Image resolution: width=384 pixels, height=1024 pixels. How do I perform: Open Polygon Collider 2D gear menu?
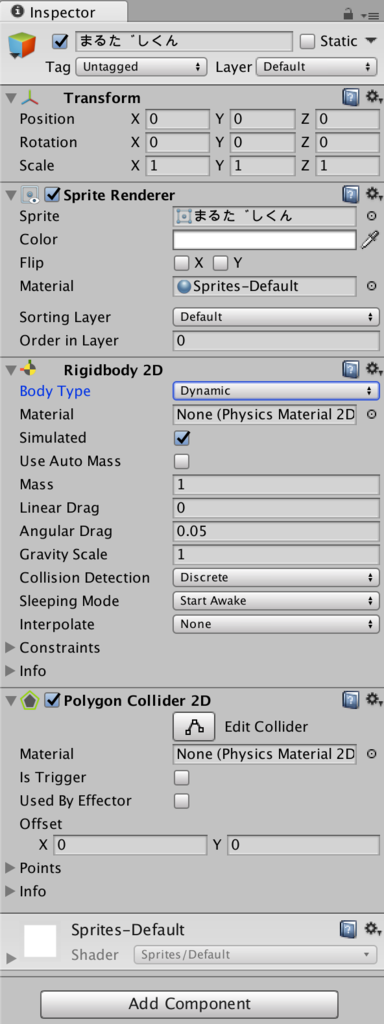[373, 701]
